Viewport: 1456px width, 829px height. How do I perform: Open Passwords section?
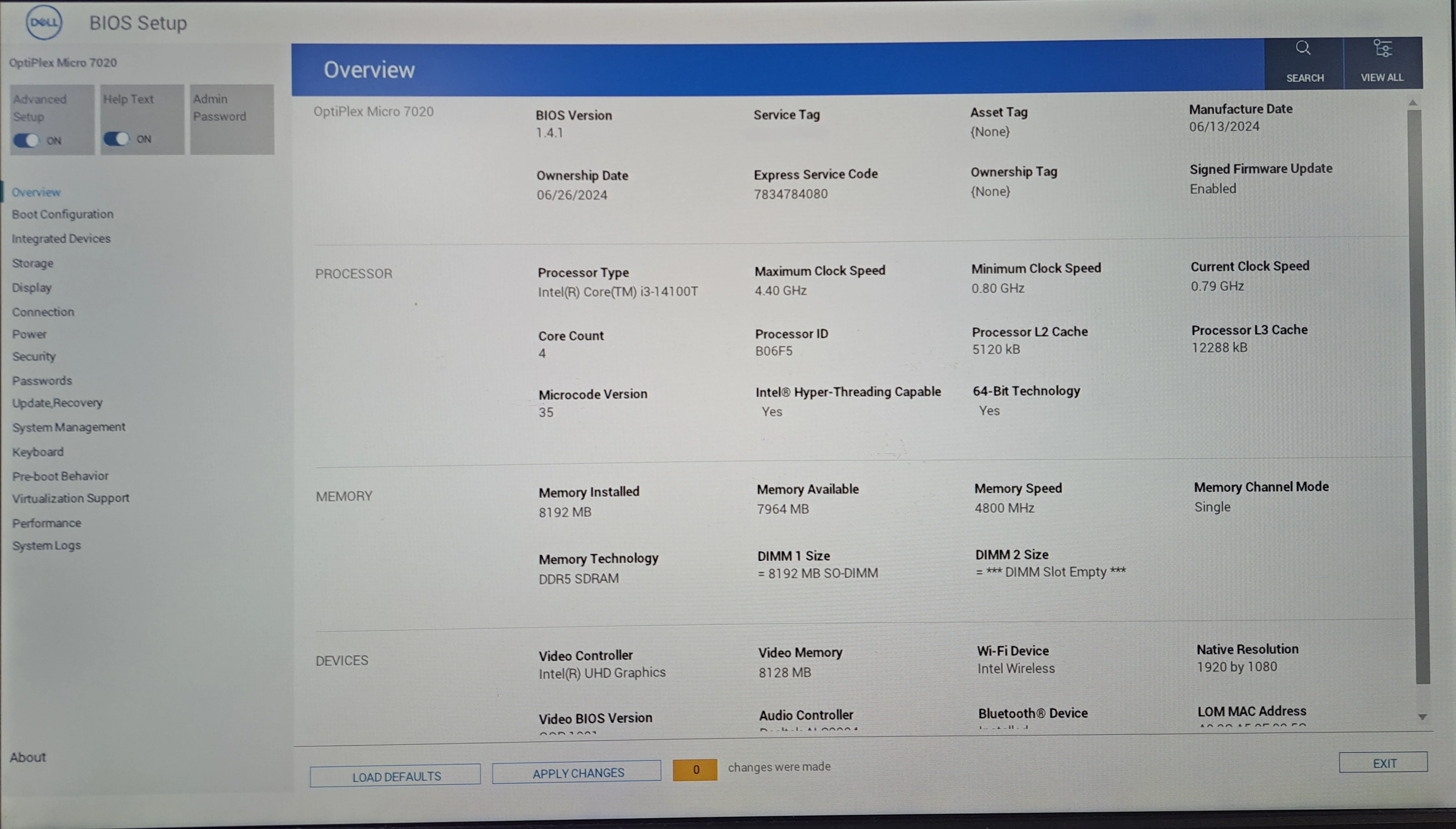point(42,380)
